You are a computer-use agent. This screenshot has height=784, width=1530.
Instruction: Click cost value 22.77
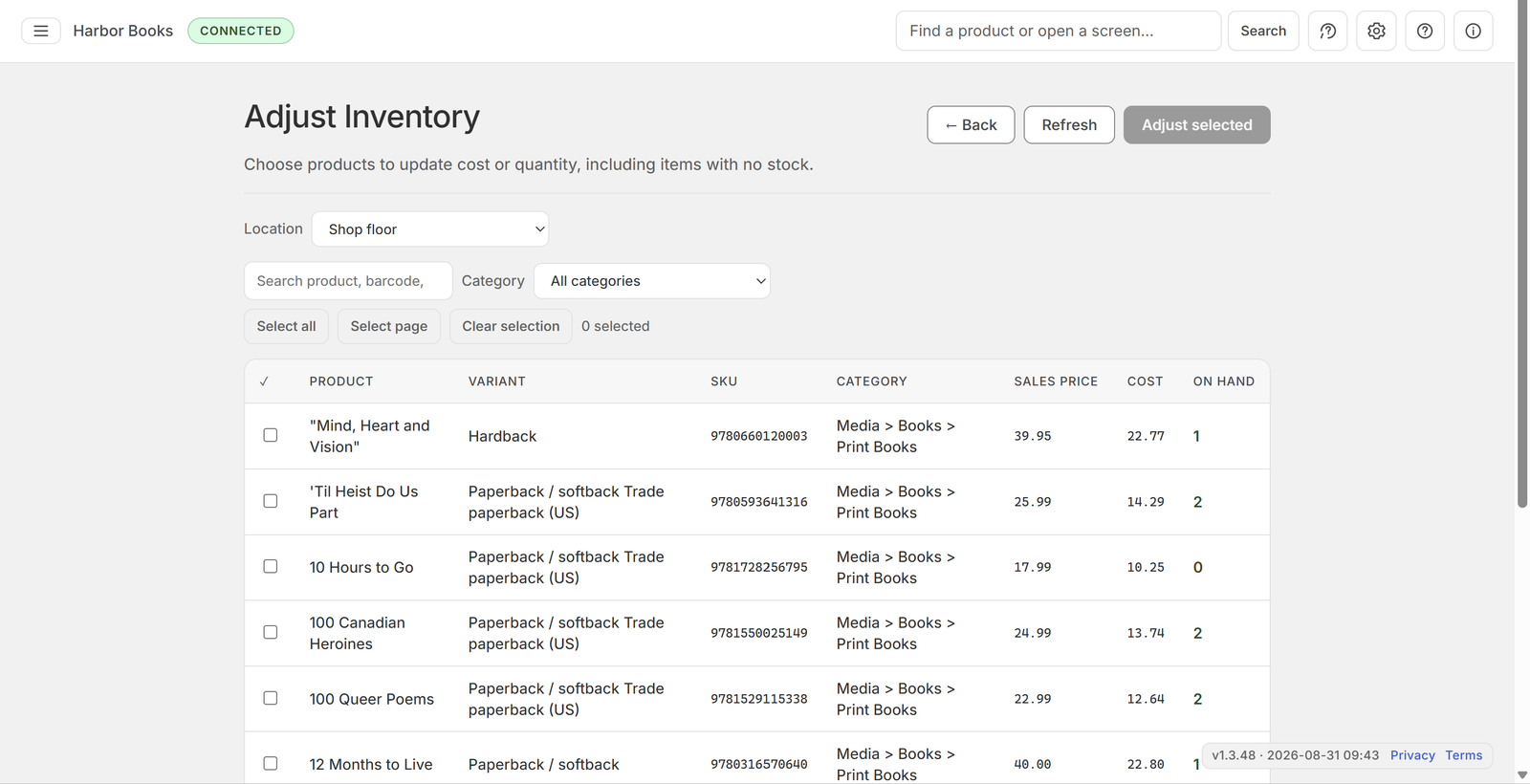pyautogui.click(x=1146, y=436)
